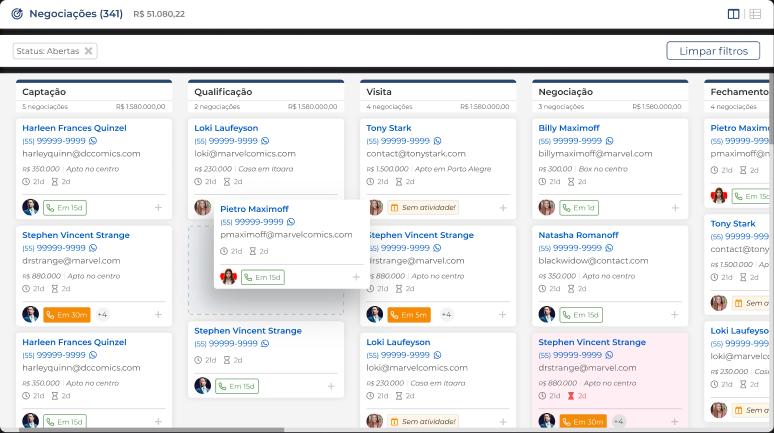Screen dimensions: 774x433
Task: Open WhatsApp for Tony Stark in Visita
Action: (437, 141)
